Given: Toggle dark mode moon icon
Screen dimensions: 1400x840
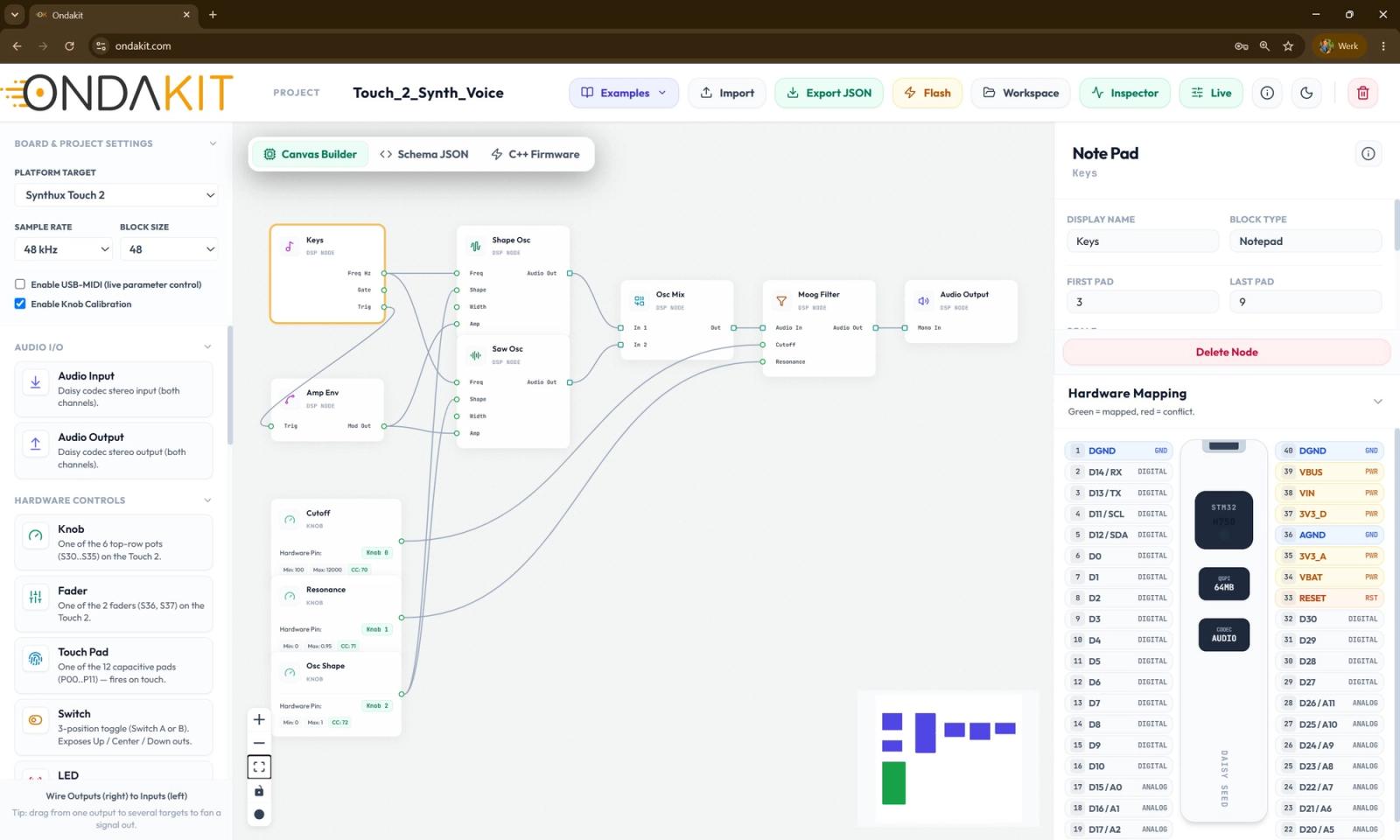Looking at the screenshot, I should (1306, 93).
